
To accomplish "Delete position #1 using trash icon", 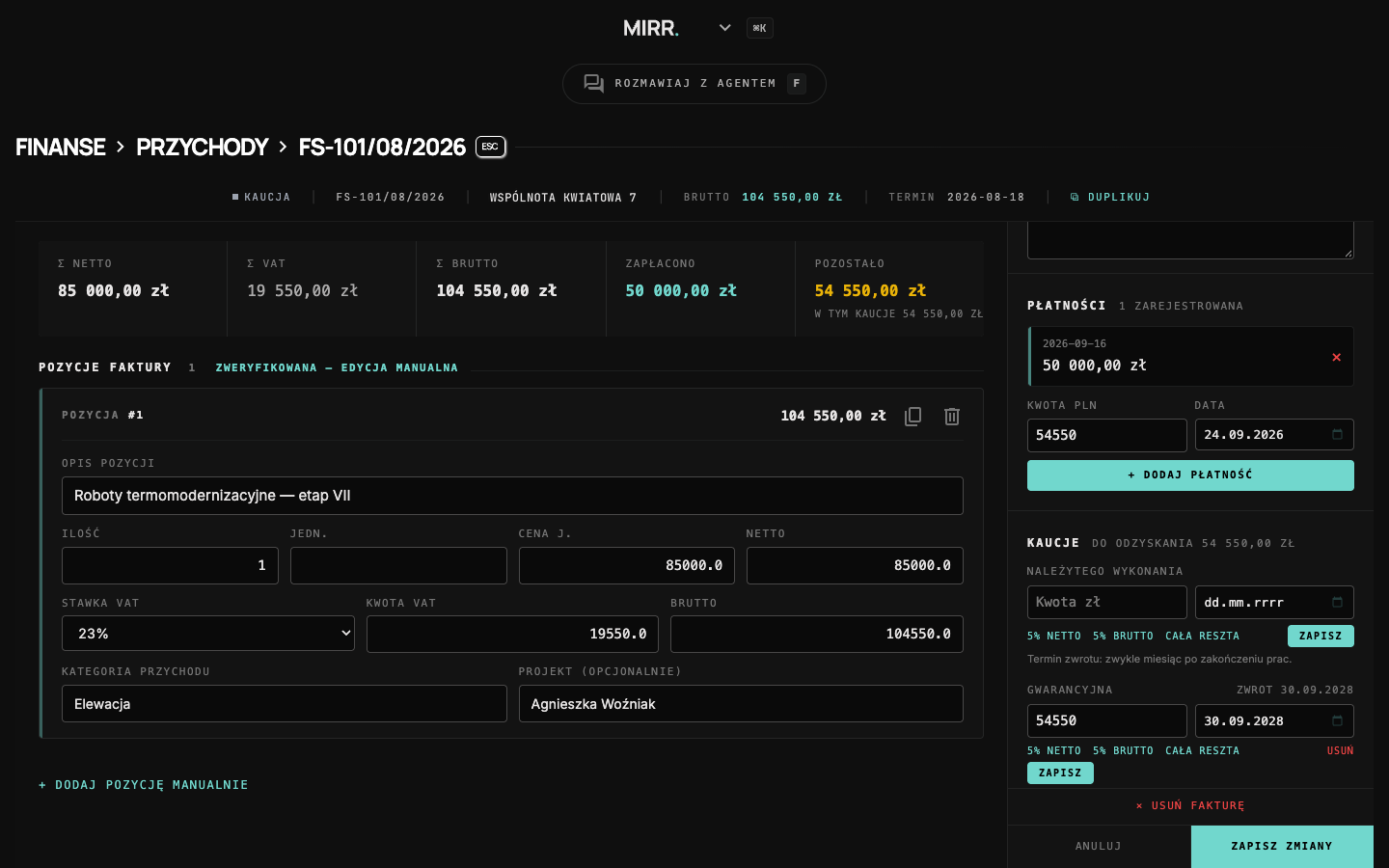I will click(952, 416).
